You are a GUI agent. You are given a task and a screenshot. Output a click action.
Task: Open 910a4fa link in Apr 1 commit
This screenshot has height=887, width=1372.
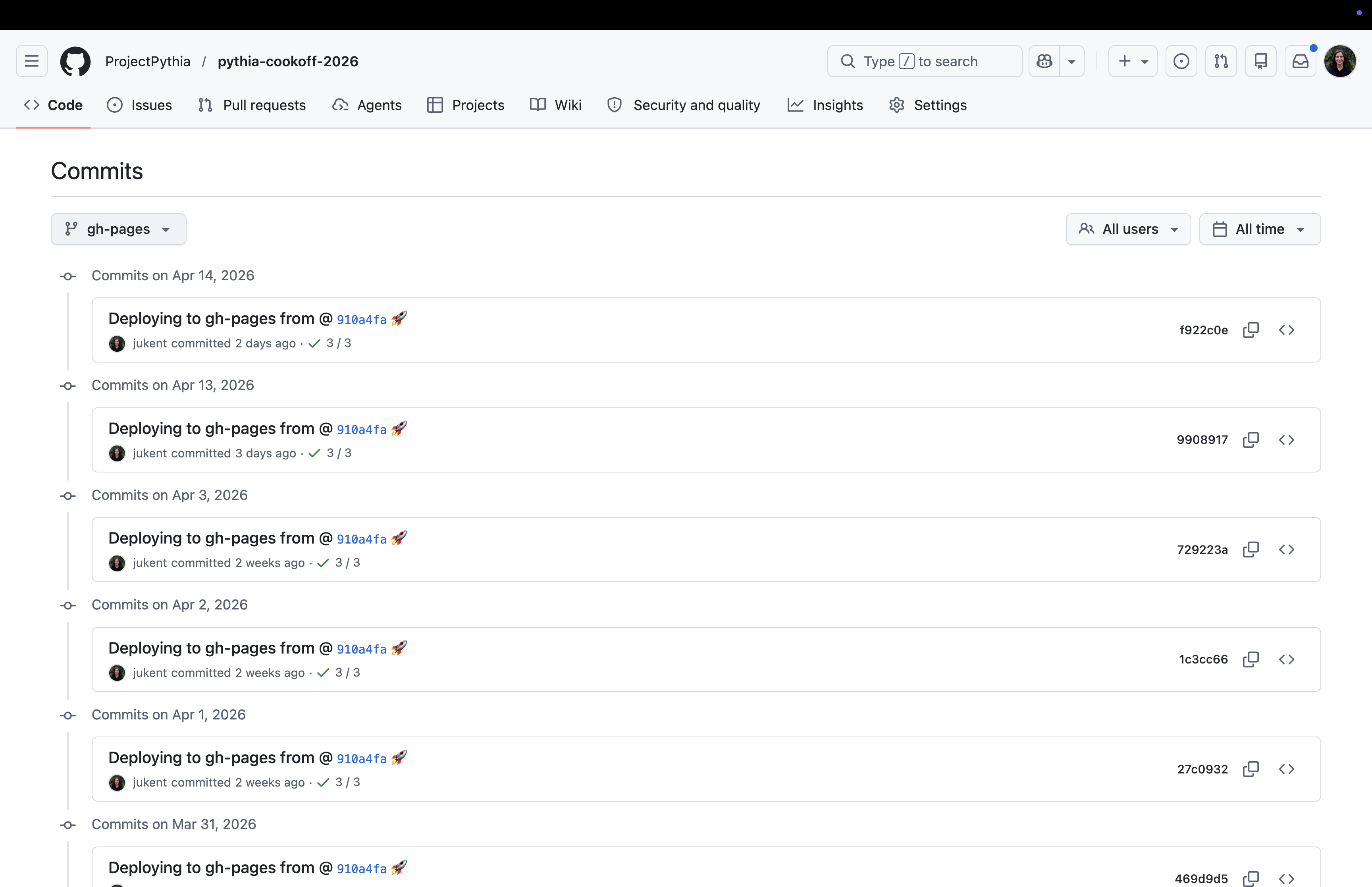[362, 759]
